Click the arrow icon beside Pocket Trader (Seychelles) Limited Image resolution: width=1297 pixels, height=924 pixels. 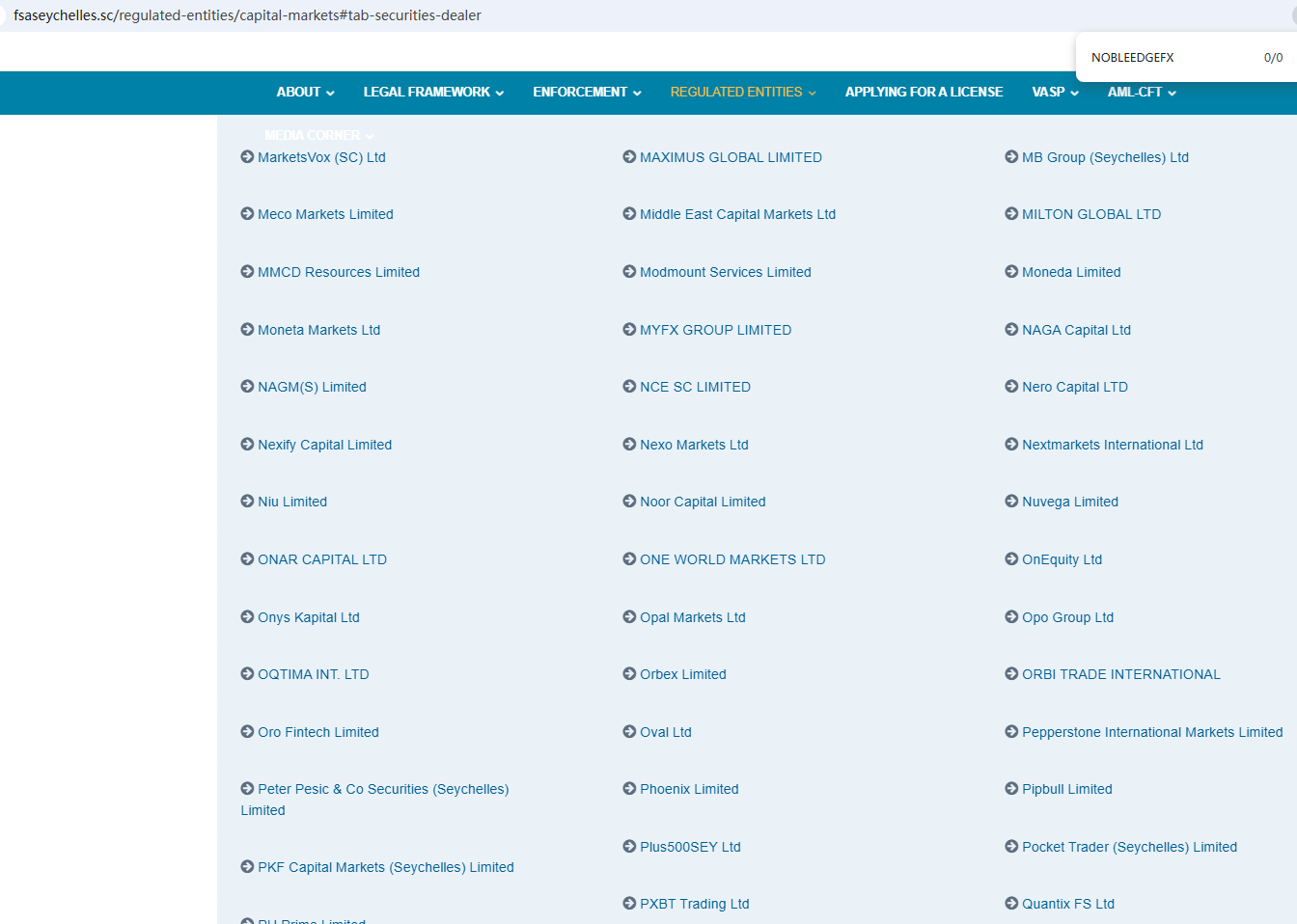pyautogui.click(x=1011, y=846)
